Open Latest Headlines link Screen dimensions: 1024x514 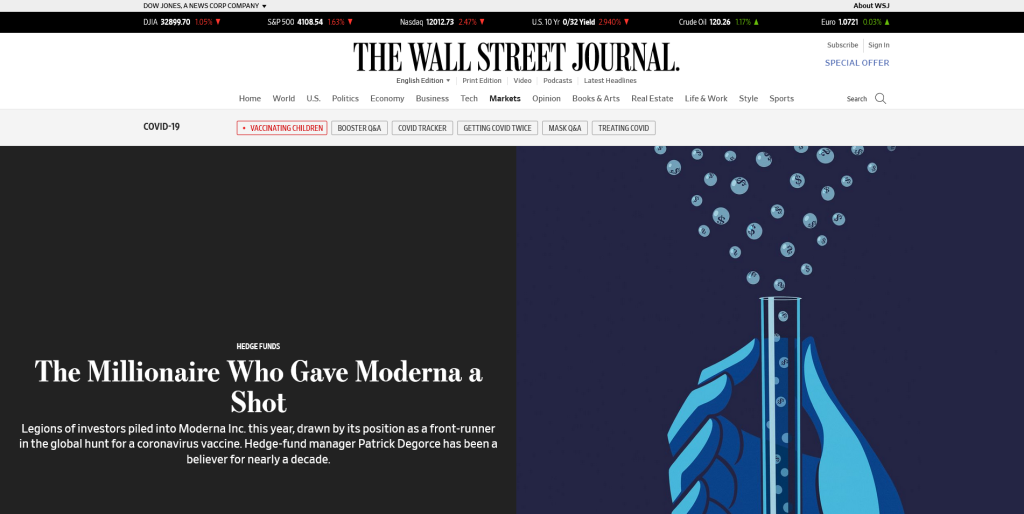pos(610,80)
